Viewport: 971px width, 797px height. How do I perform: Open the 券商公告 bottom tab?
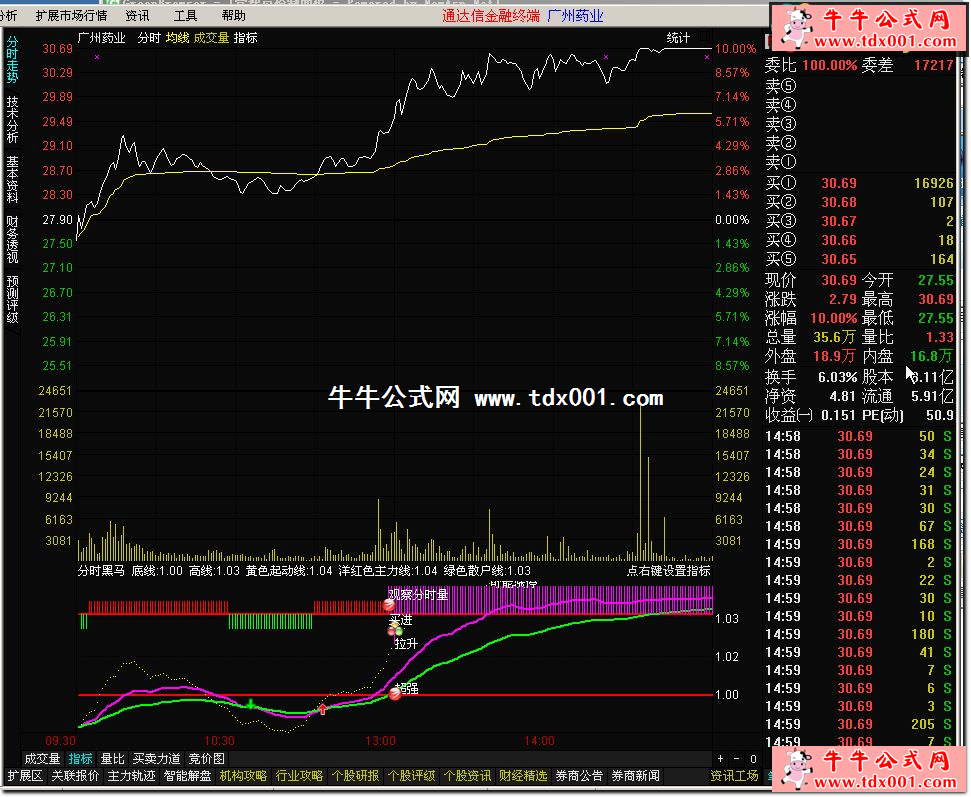point(579,777)
